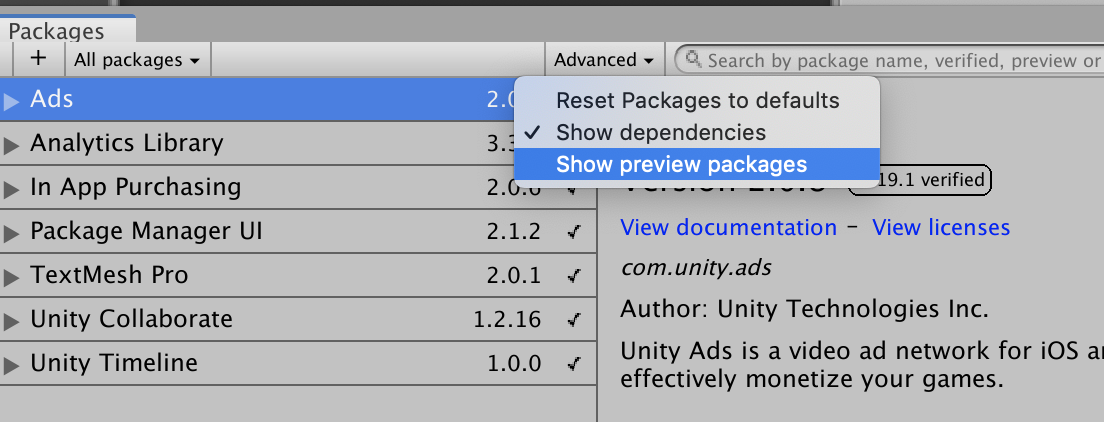Click the plus icon to add package
1104x422 pixels.
click(x=38, y=58)
